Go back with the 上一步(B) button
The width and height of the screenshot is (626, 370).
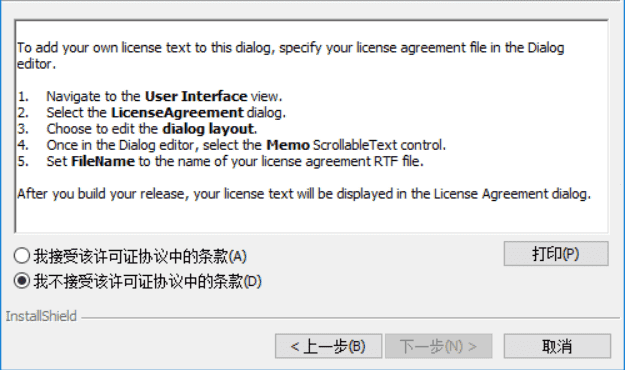pyautogui.click(x=328, y=346)
